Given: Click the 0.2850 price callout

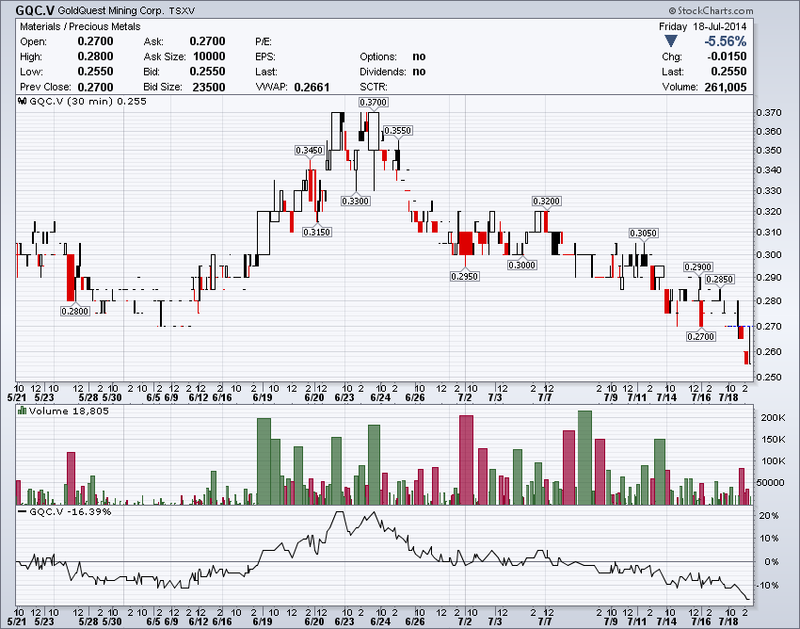Looking at the screenshot, I should pos(719,279).
